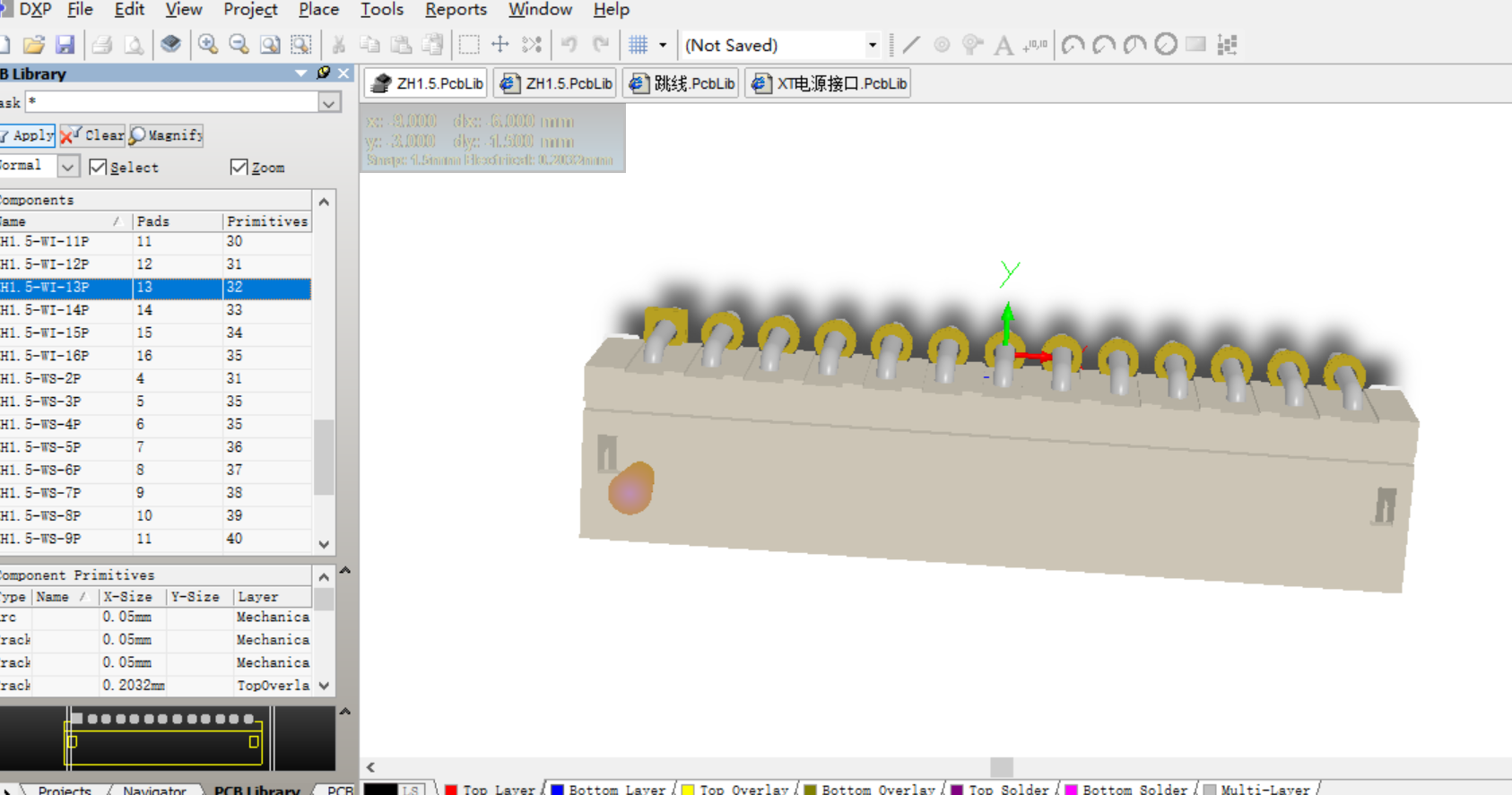1512x795 pixels.
Task: Select the Place Full Circle tool
Action: pos(1165,45)
